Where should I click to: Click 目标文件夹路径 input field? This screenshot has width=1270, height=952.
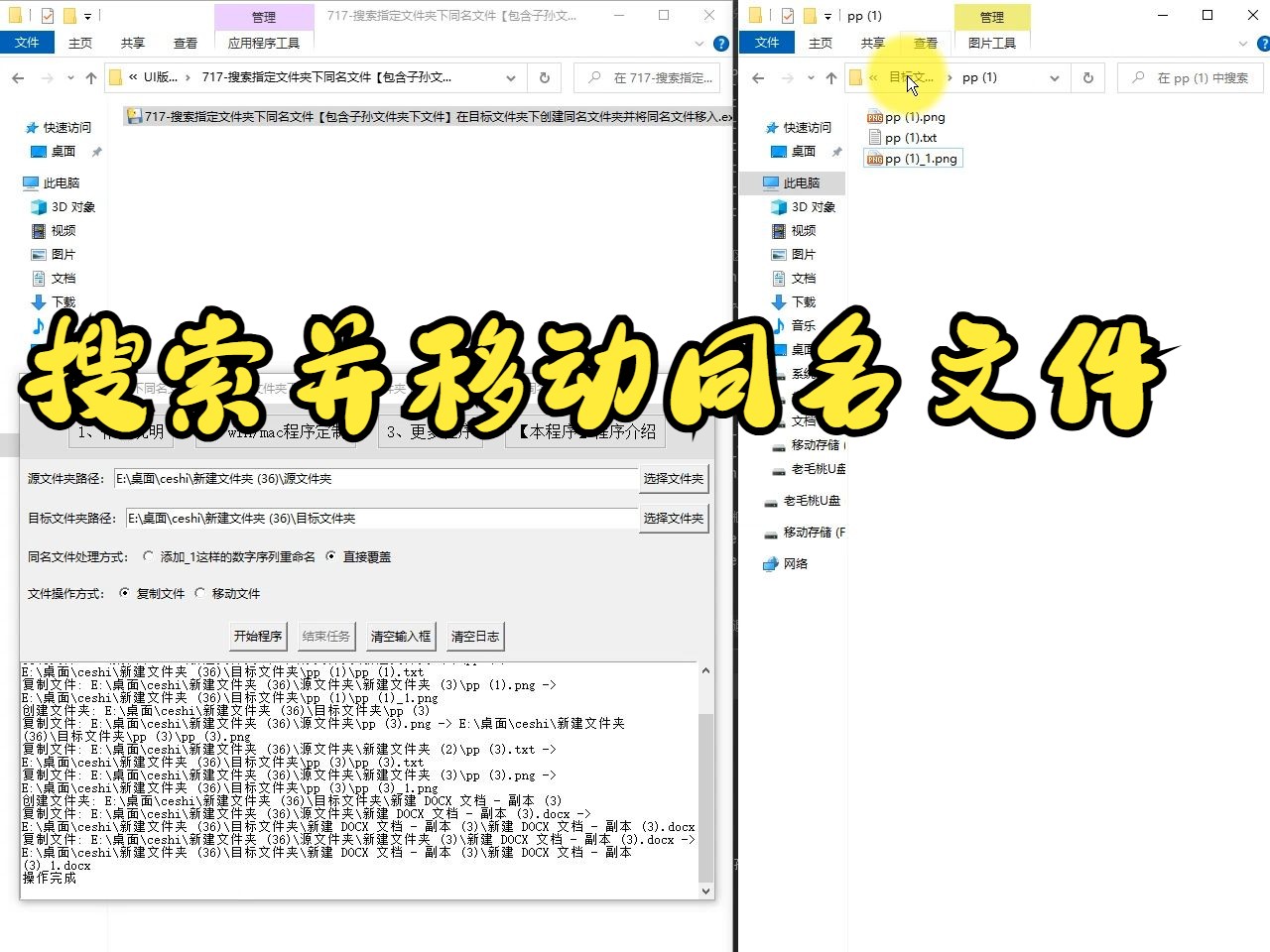pos(381,519)
